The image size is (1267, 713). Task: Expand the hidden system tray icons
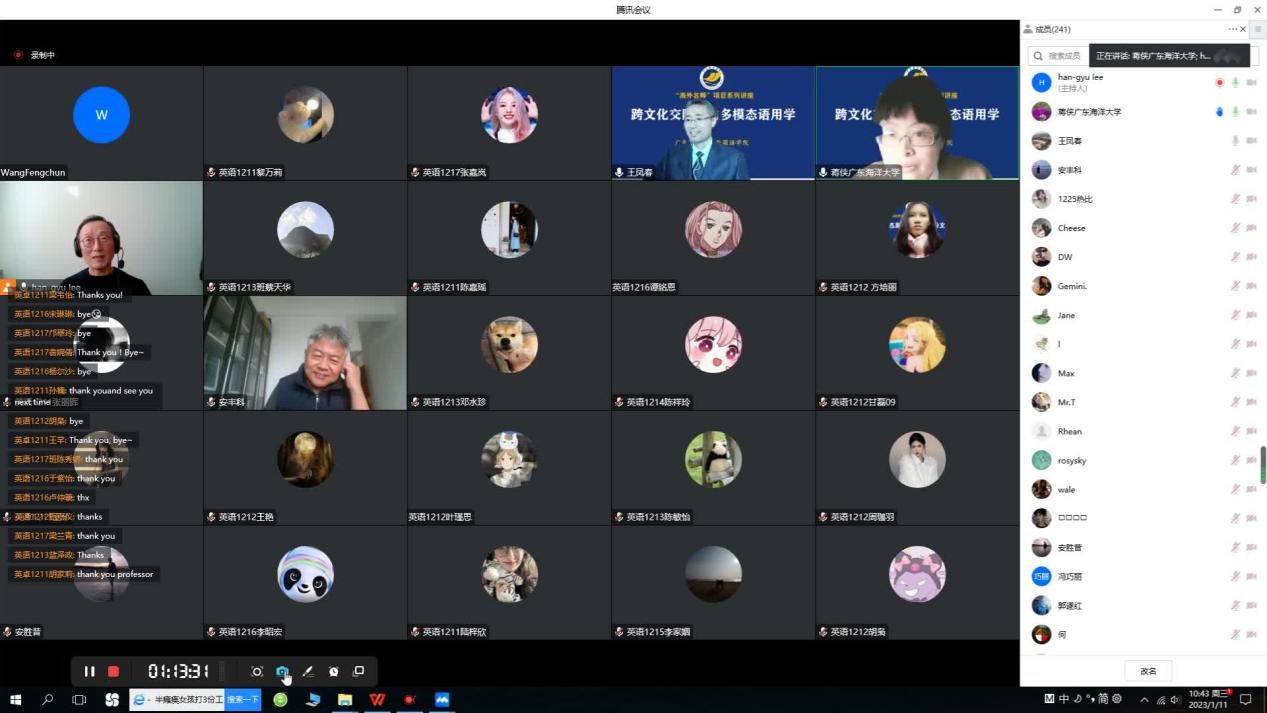pos(1145,700)
